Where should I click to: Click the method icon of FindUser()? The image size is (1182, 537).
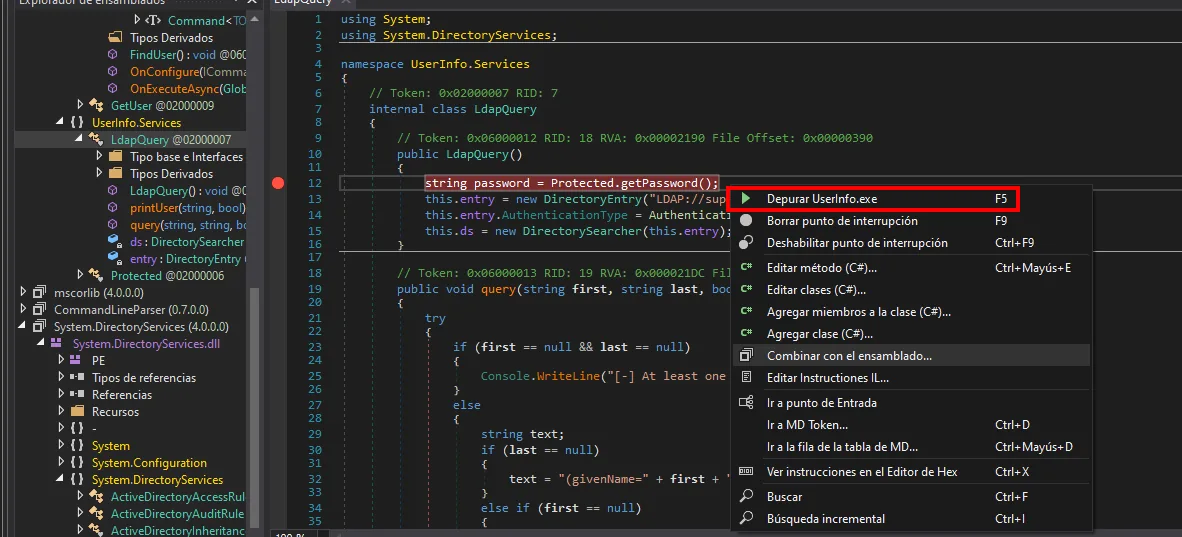pos(113,54)
